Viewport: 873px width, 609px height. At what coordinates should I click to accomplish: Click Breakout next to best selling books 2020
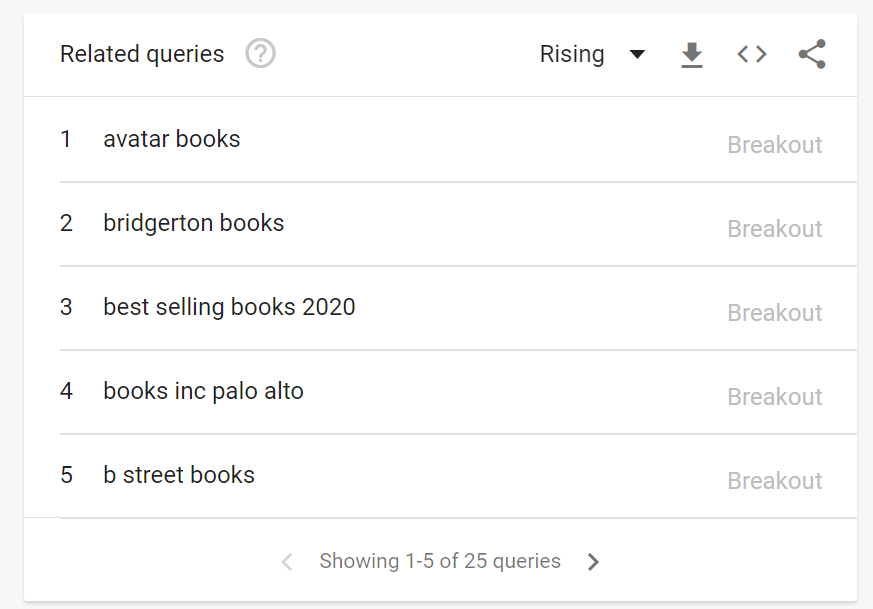(775, 313)
